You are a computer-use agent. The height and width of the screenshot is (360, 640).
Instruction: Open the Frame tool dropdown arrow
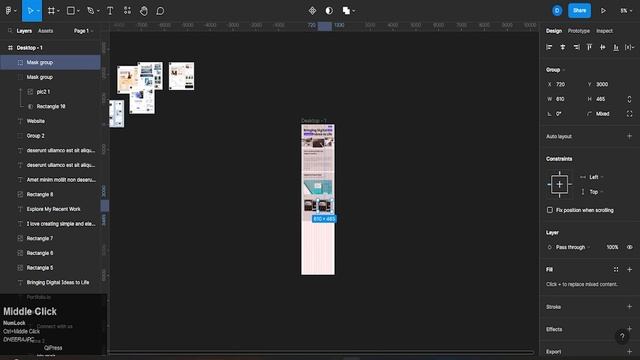[x=58, y=11]
